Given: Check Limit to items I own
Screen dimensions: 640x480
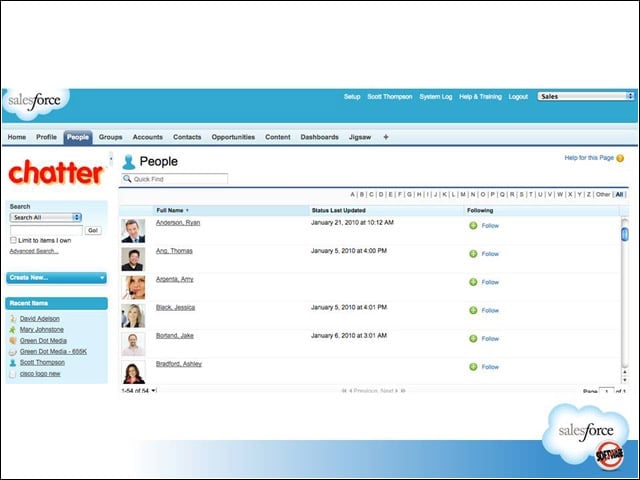Looking at the screenshot, I should (13, 240).
